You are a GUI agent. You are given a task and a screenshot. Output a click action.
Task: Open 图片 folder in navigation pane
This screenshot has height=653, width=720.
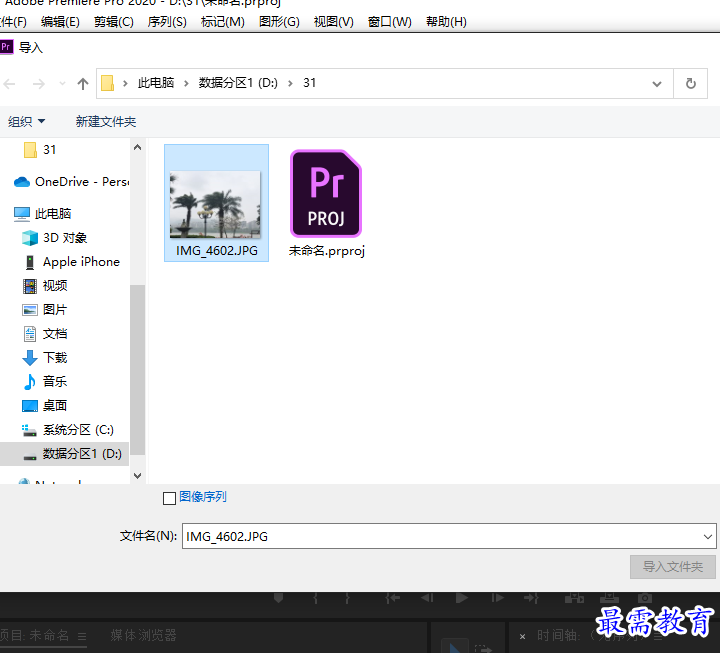point(55,310)
